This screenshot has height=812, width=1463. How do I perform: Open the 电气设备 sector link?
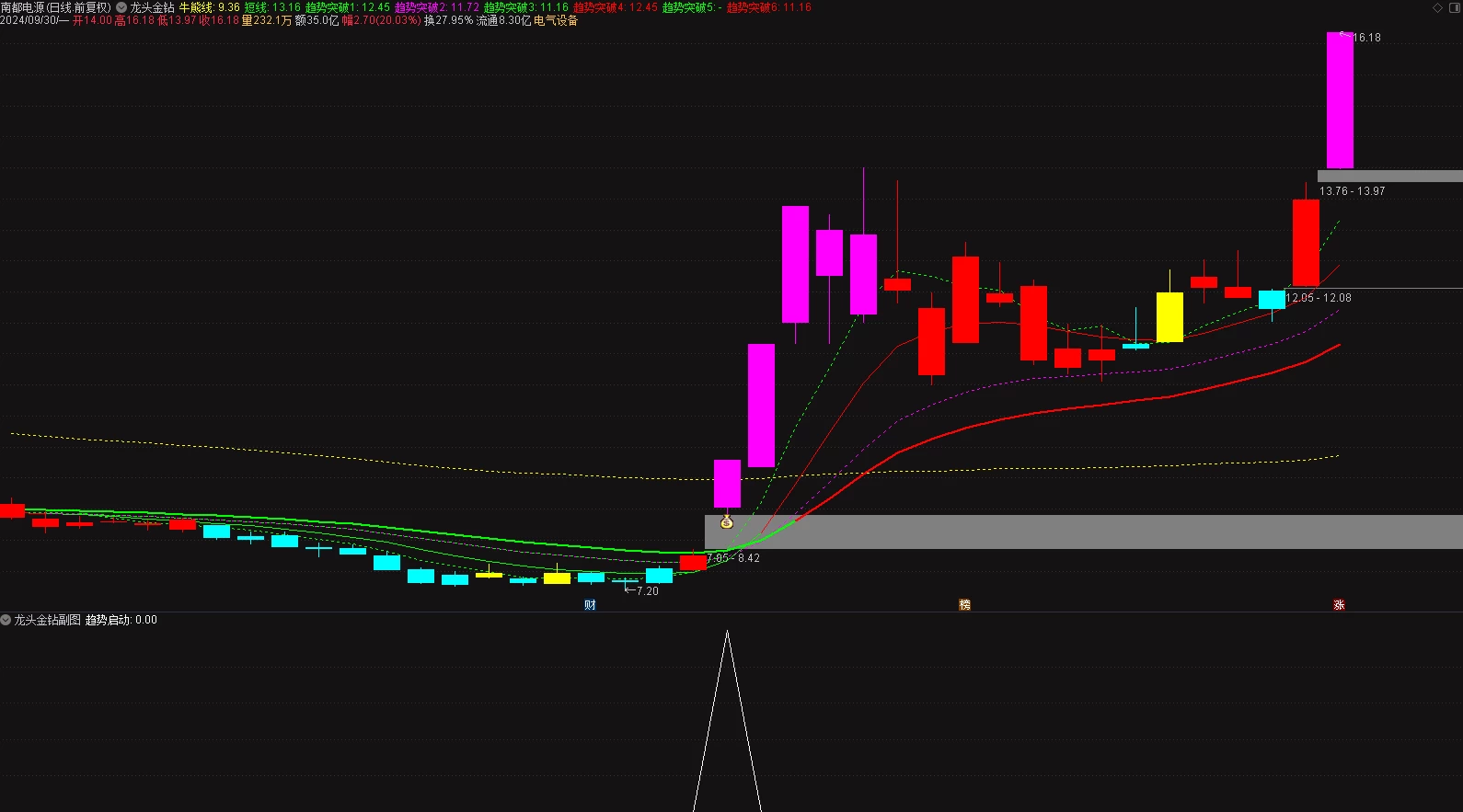[x=556, y=20]
